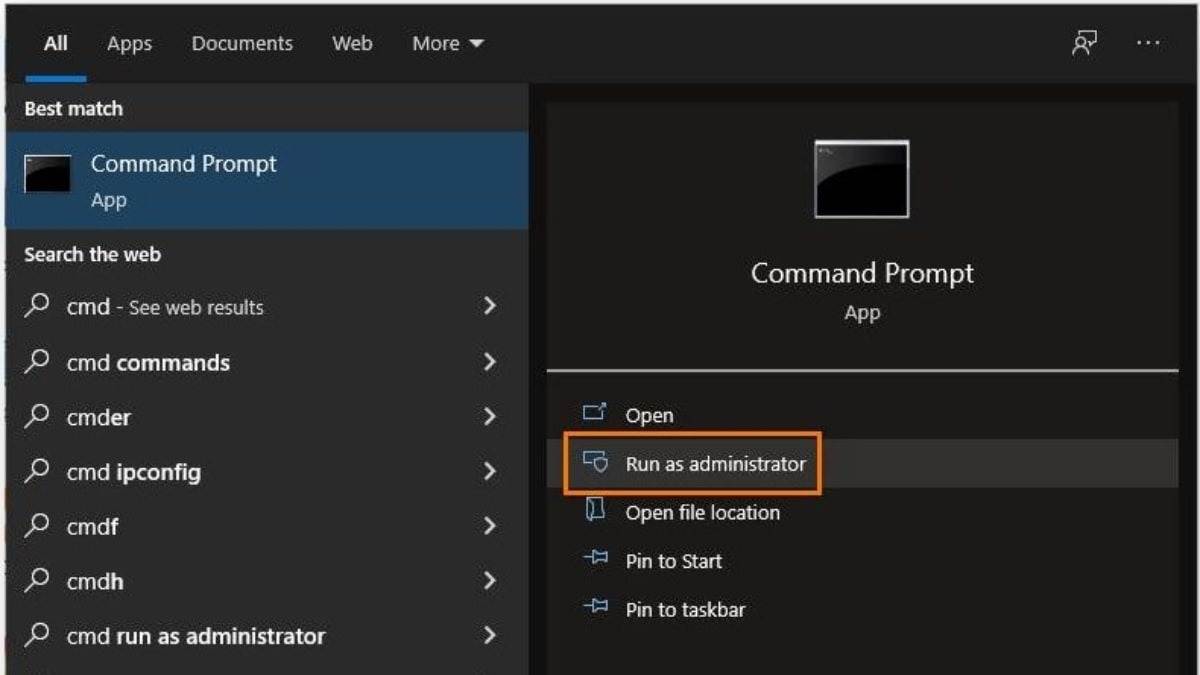1200x675 pixels.
Task: Click the Open action icon
Action: coord(595,413)
